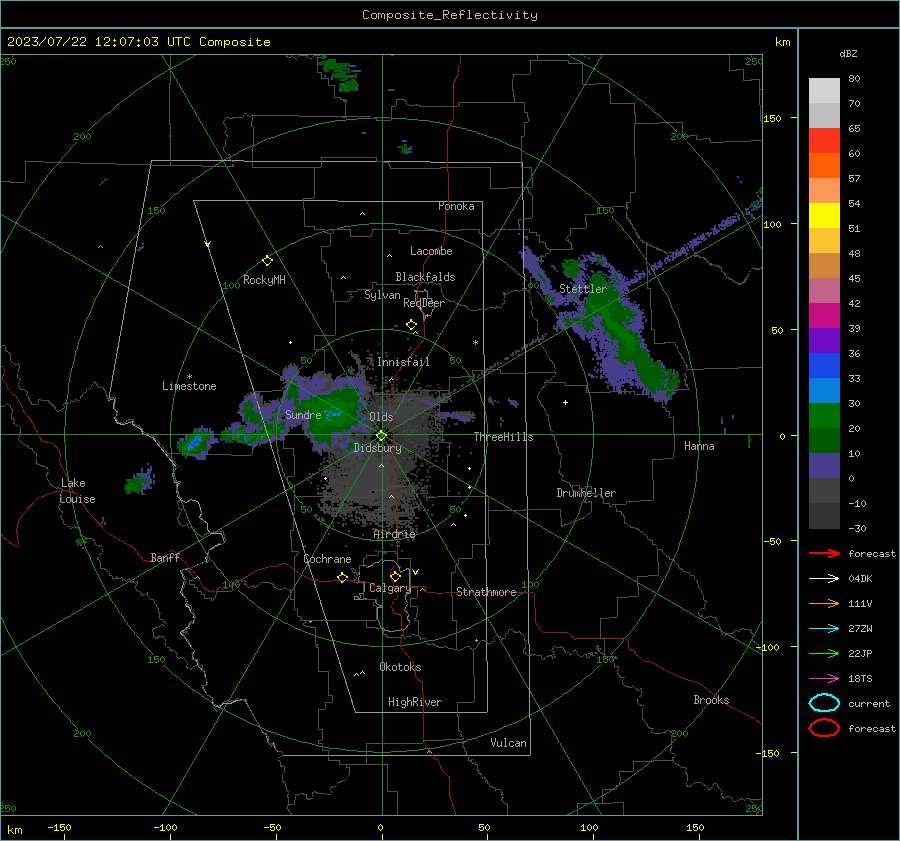
Task: Click the HighRiver city label
Action: 415,702
